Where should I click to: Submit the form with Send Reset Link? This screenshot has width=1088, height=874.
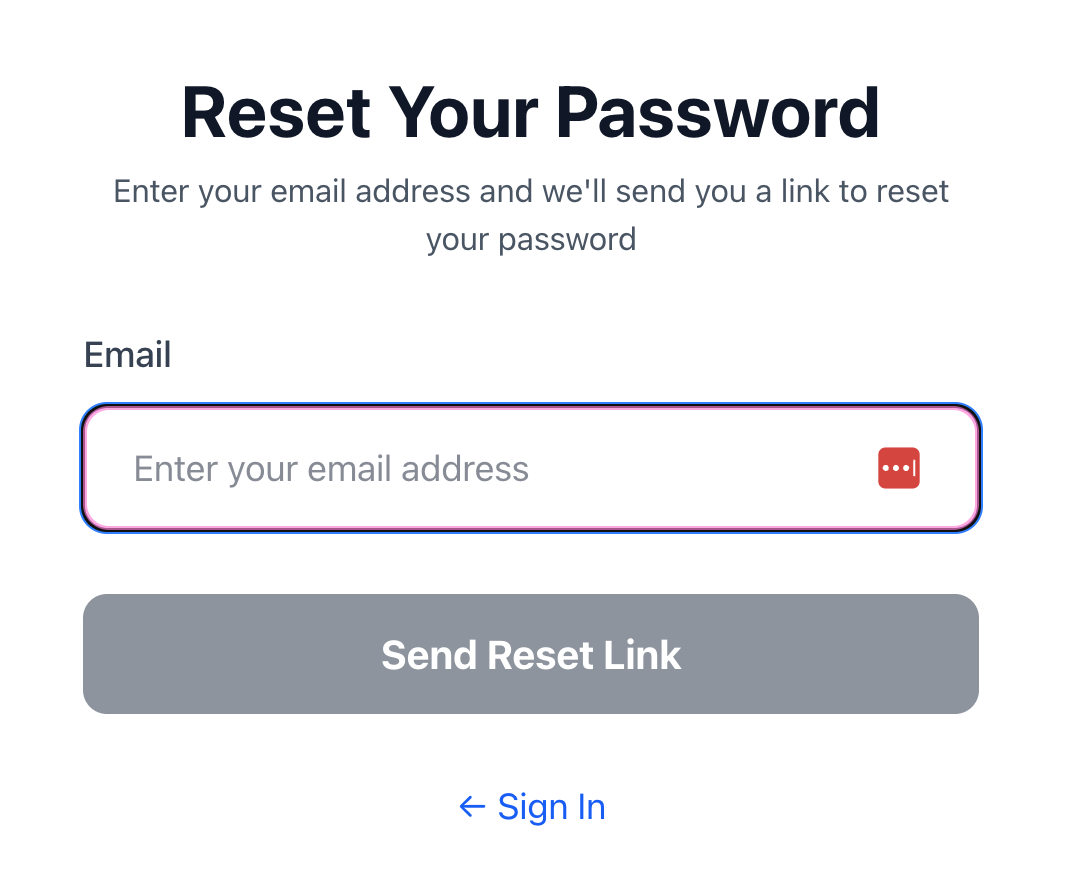click(530, 654)
